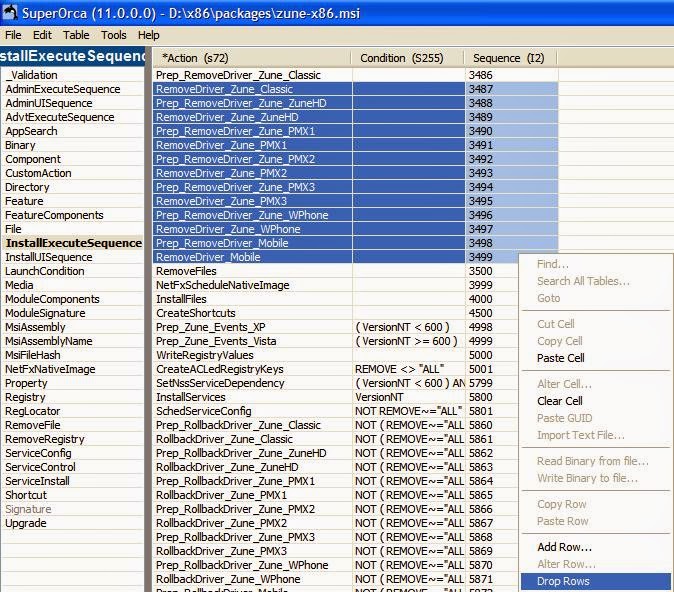Select the RollbackDriver_Zune_PMX3 action row

tap(252, 551)
